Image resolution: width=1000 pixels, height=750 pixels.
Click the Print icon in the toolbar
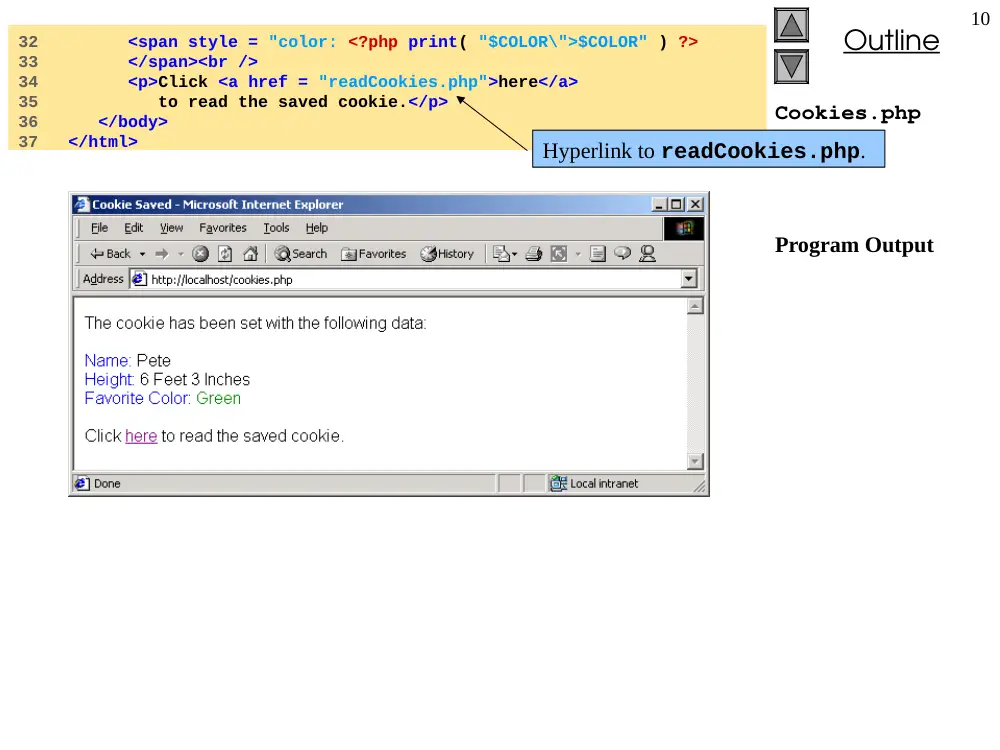534,254
